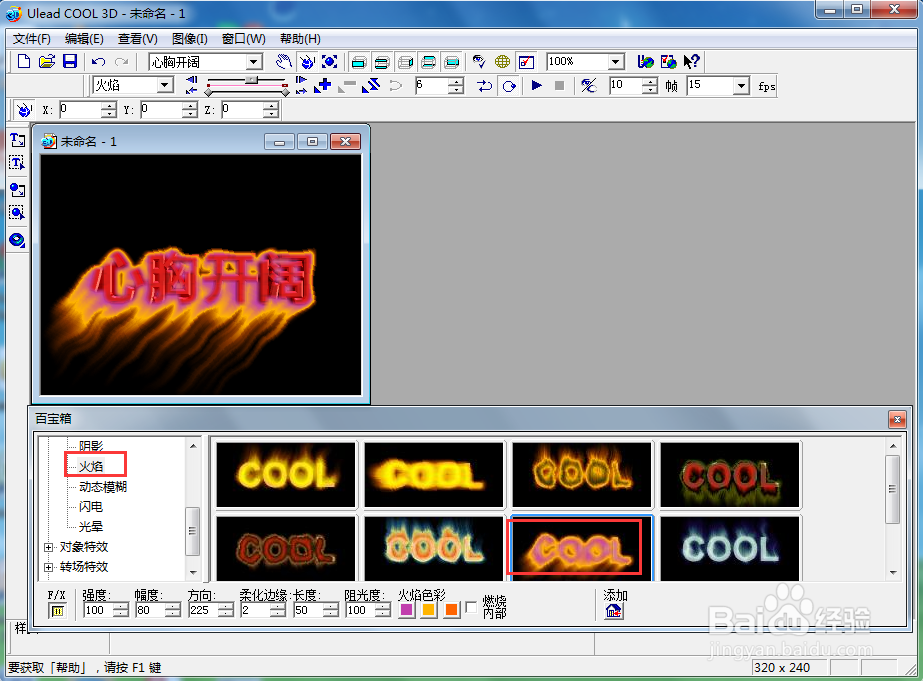Open the context help arrow-question icon
Viewport: 923px width, 681px height.
[x=692, y=61]
